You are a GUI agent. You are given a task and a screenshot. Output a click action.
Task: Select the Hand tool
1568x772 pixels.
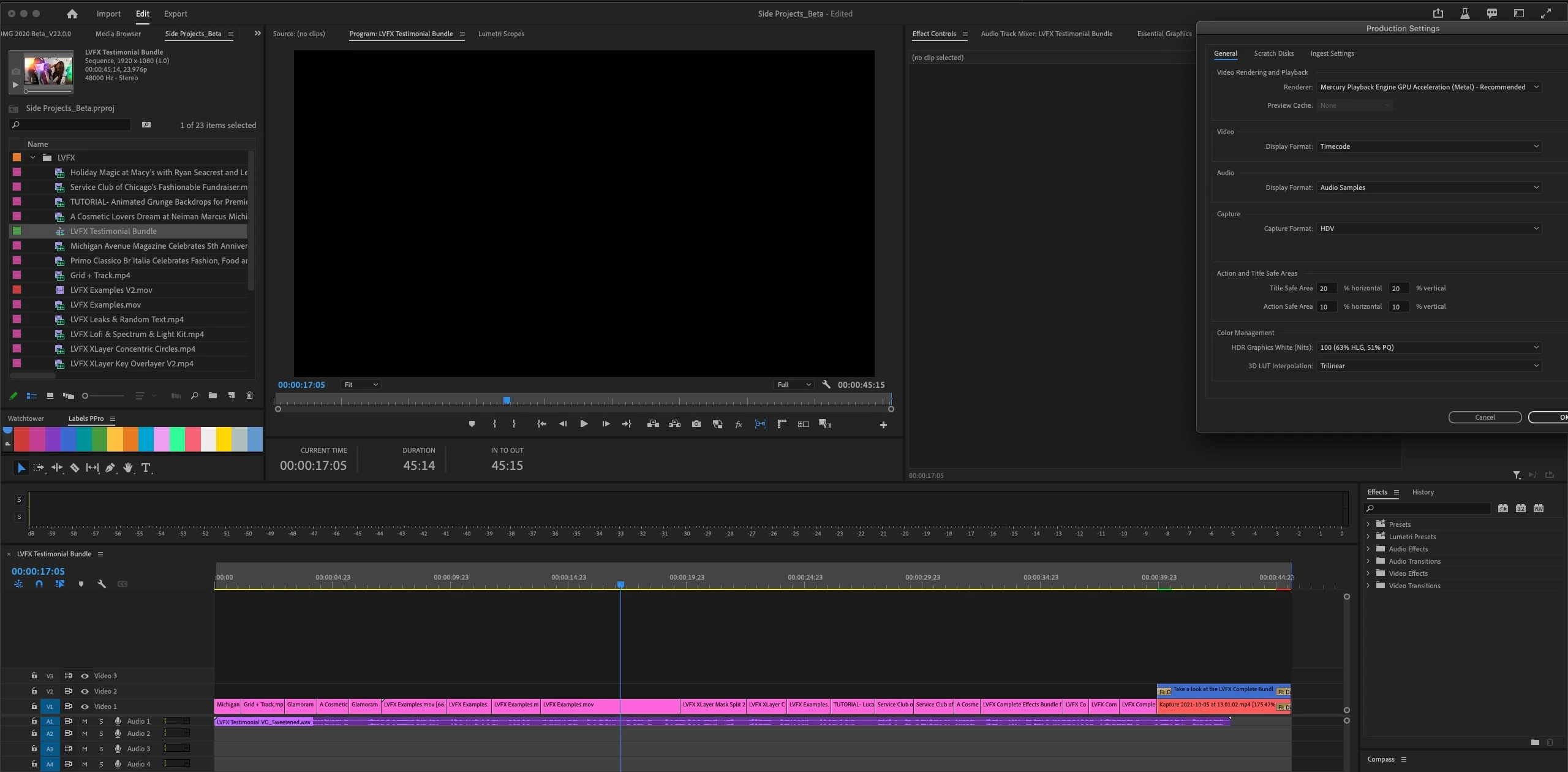click(128, 468)
